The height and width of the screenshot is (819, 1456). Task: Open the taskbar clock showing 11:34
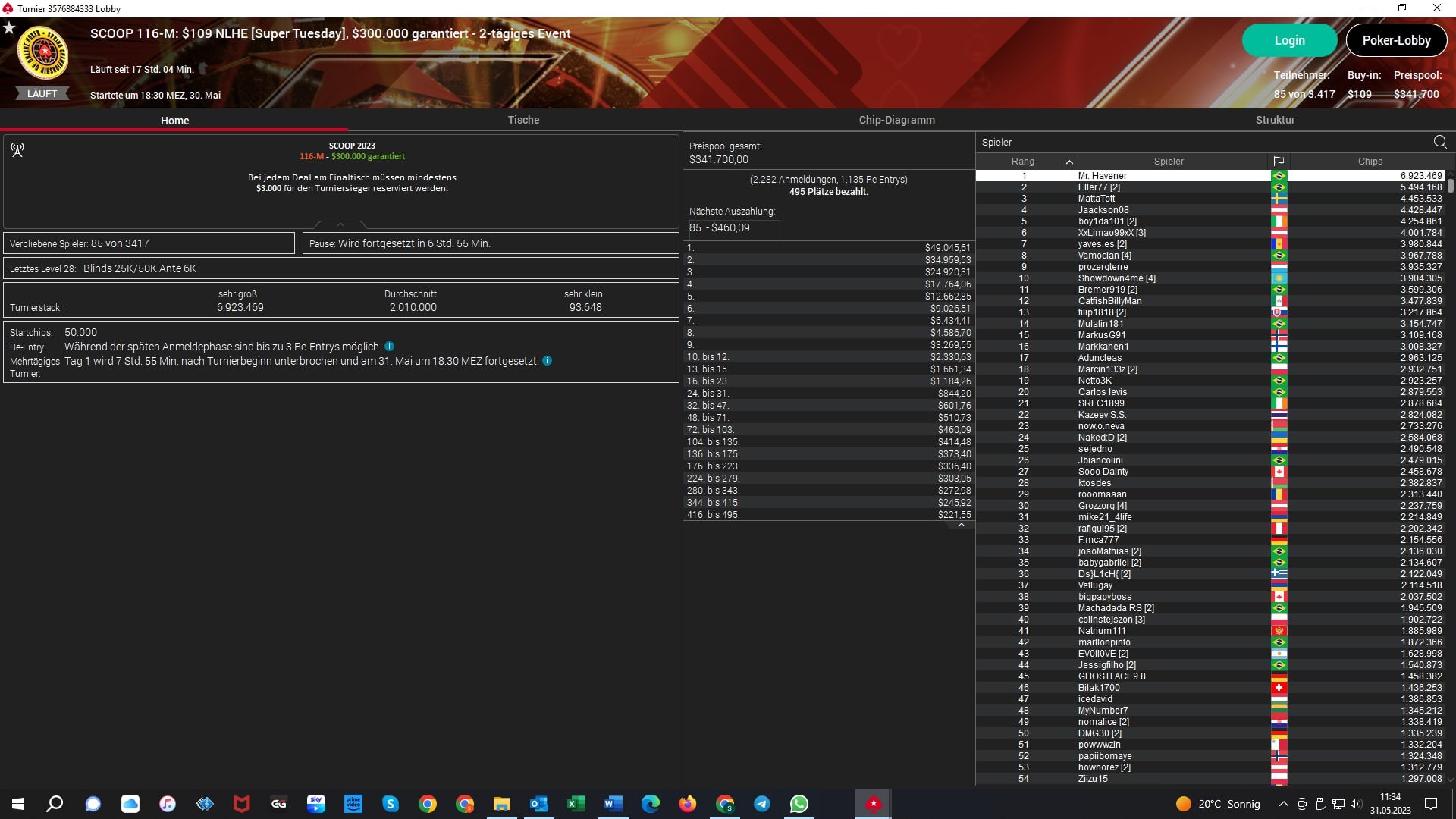[x=1390, y=804]
